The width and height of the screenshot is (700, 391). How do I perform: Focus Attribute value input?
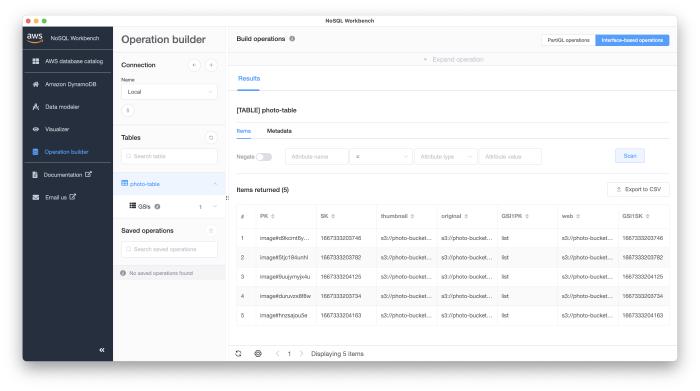pyautogui.click(x=510, y=157)
